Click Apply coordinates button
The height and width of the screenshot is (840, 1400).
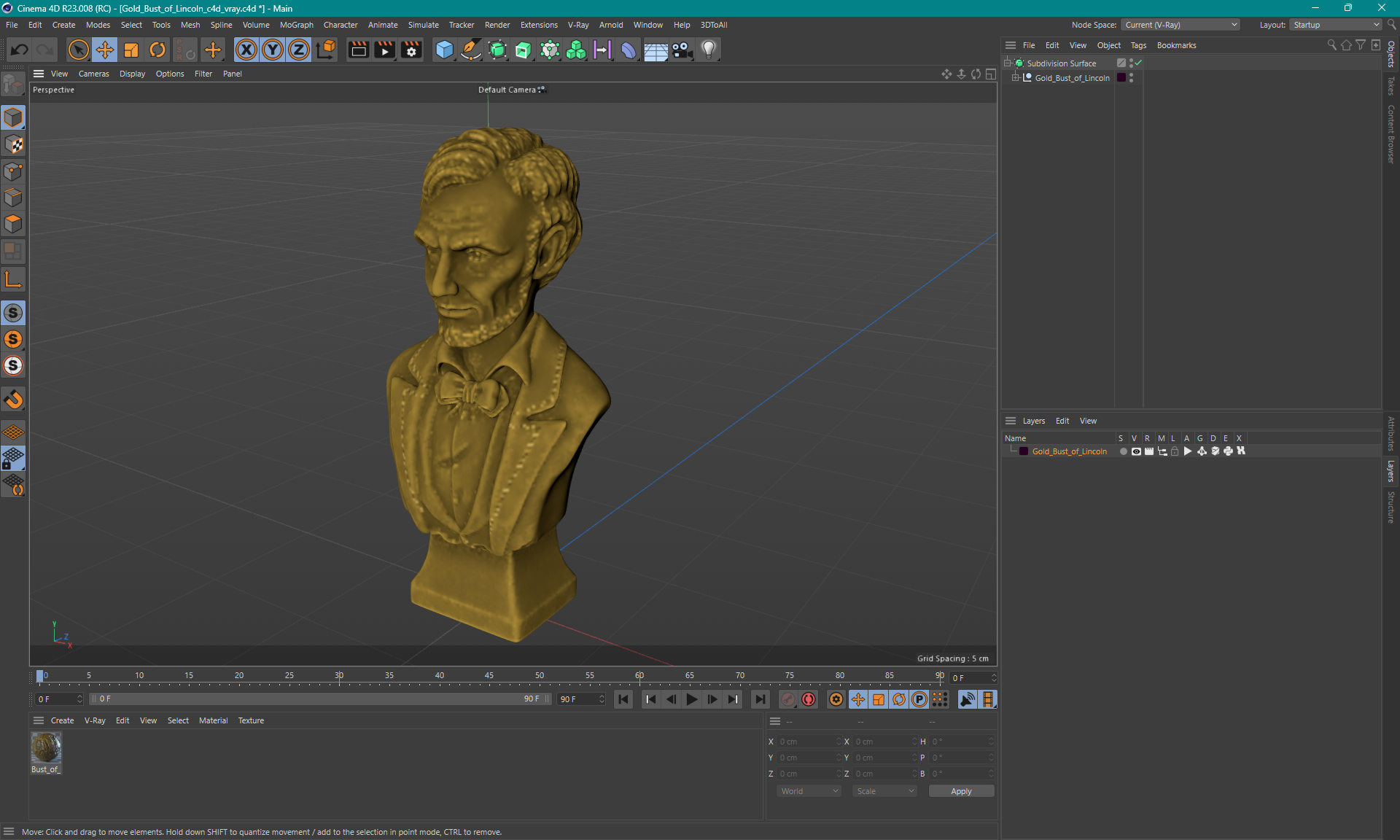click(x=961, y=791)
